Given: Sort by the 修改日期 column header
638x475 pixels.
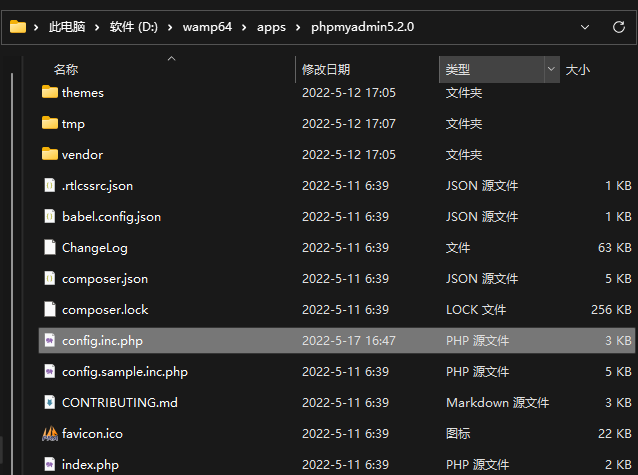Looking at the screenshot, I should point(326,70).
